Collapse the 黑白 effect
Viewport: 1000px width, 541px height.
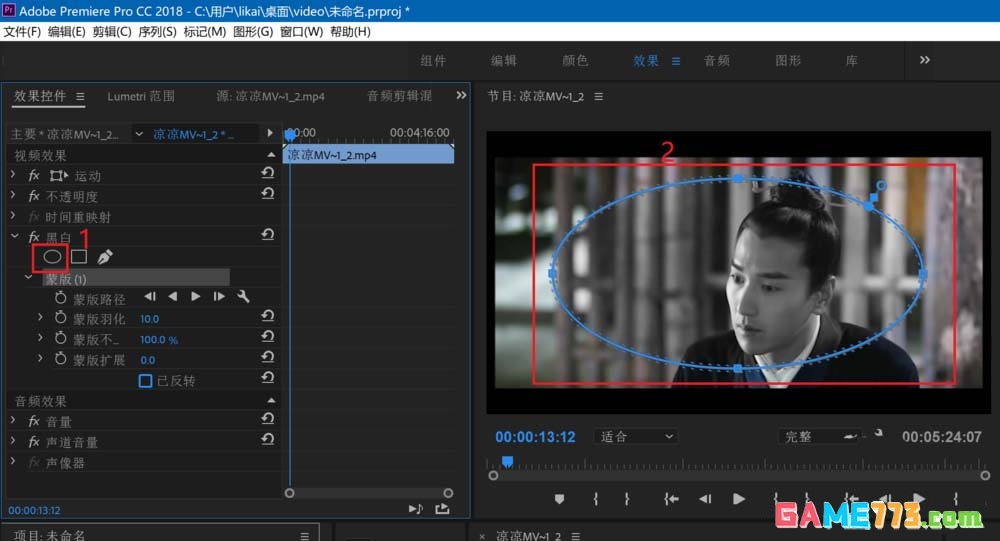[x=15, y=236]
